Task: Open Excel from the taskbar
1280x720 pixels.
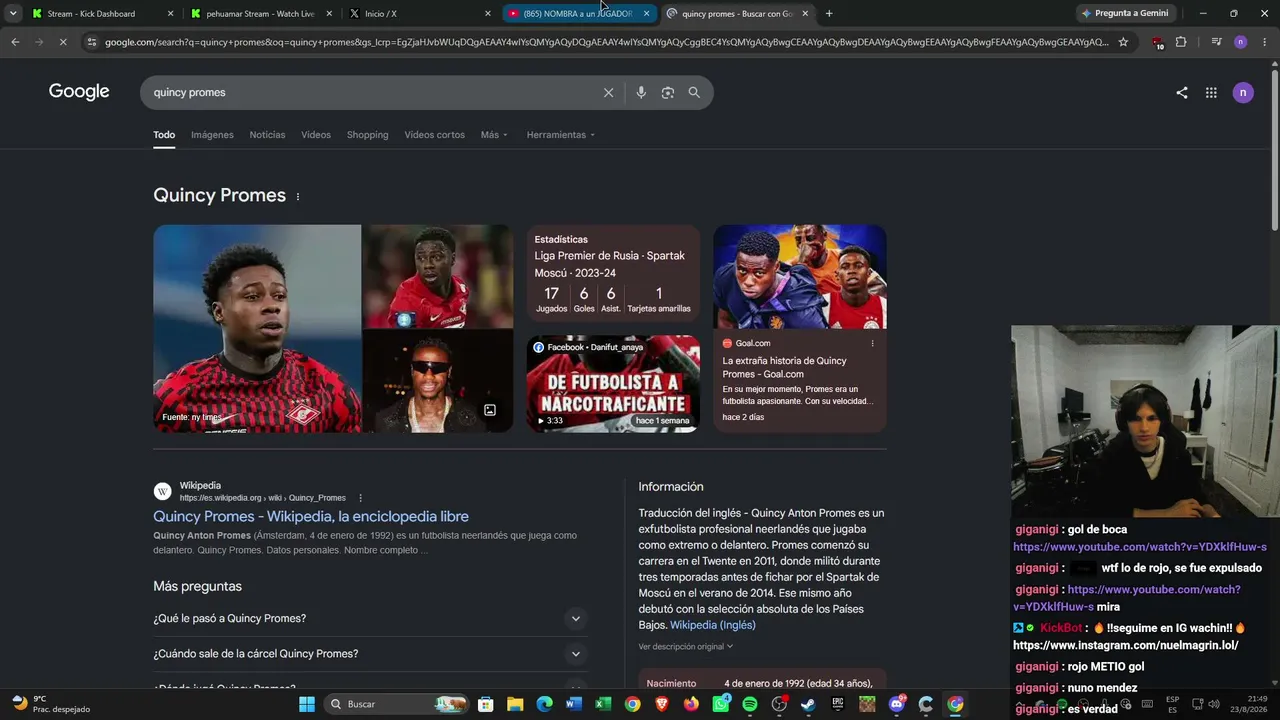Action: tap(603, 704)
